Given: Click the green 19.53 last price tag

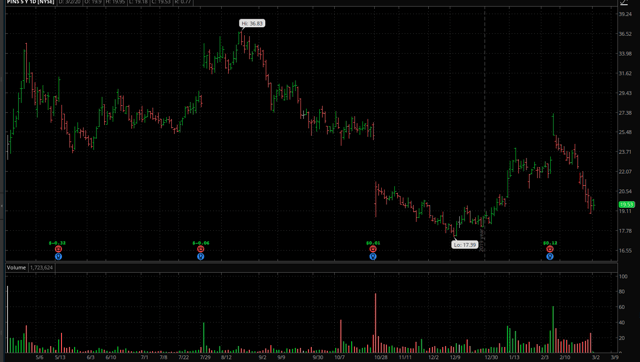Looking at the screenshot, I should click(x=627, y=204).
